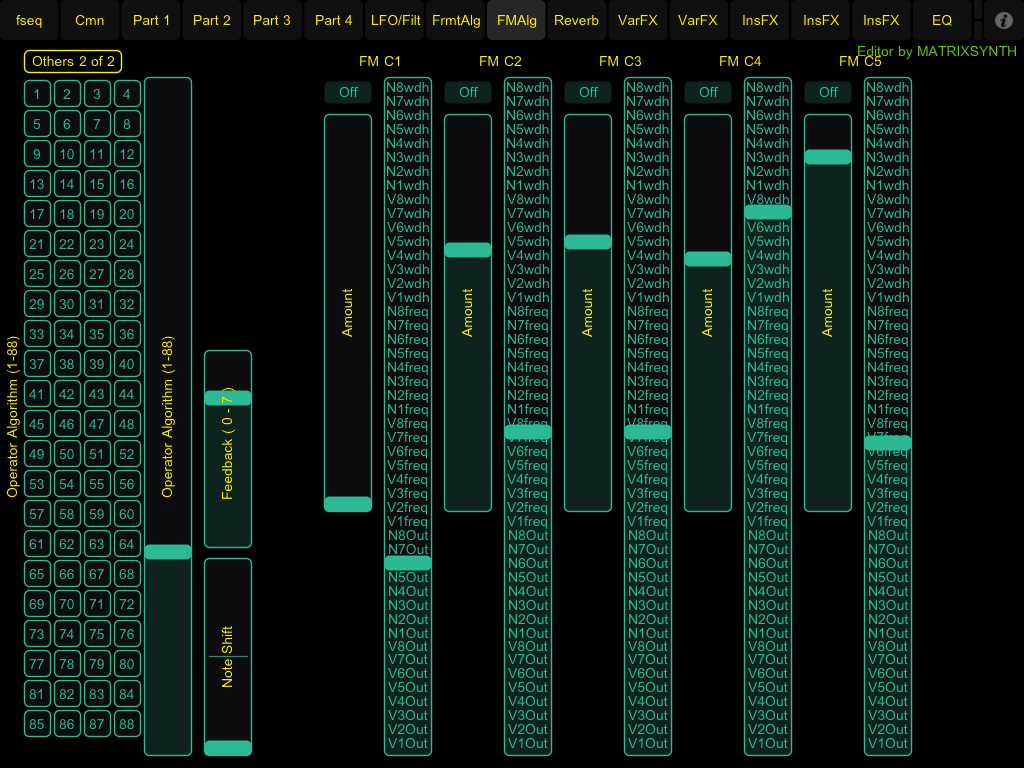This screenshot has height=768, width=1024.
Task: Toggle the FM C3 Off switch
Action: coord(588,92)
